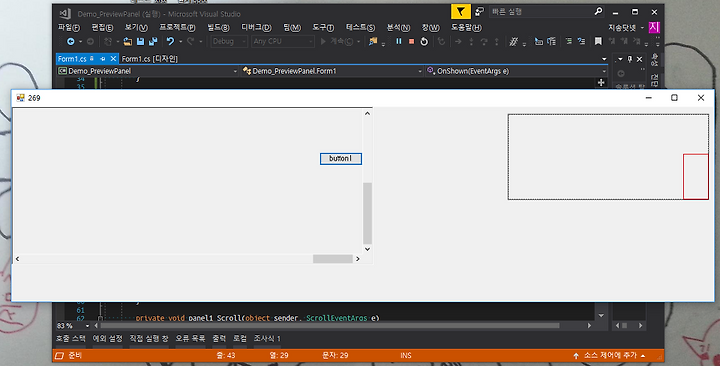Click the plus split icon above editor scrollbar
Screen dimensions: 720x366
tap(601, 83)
